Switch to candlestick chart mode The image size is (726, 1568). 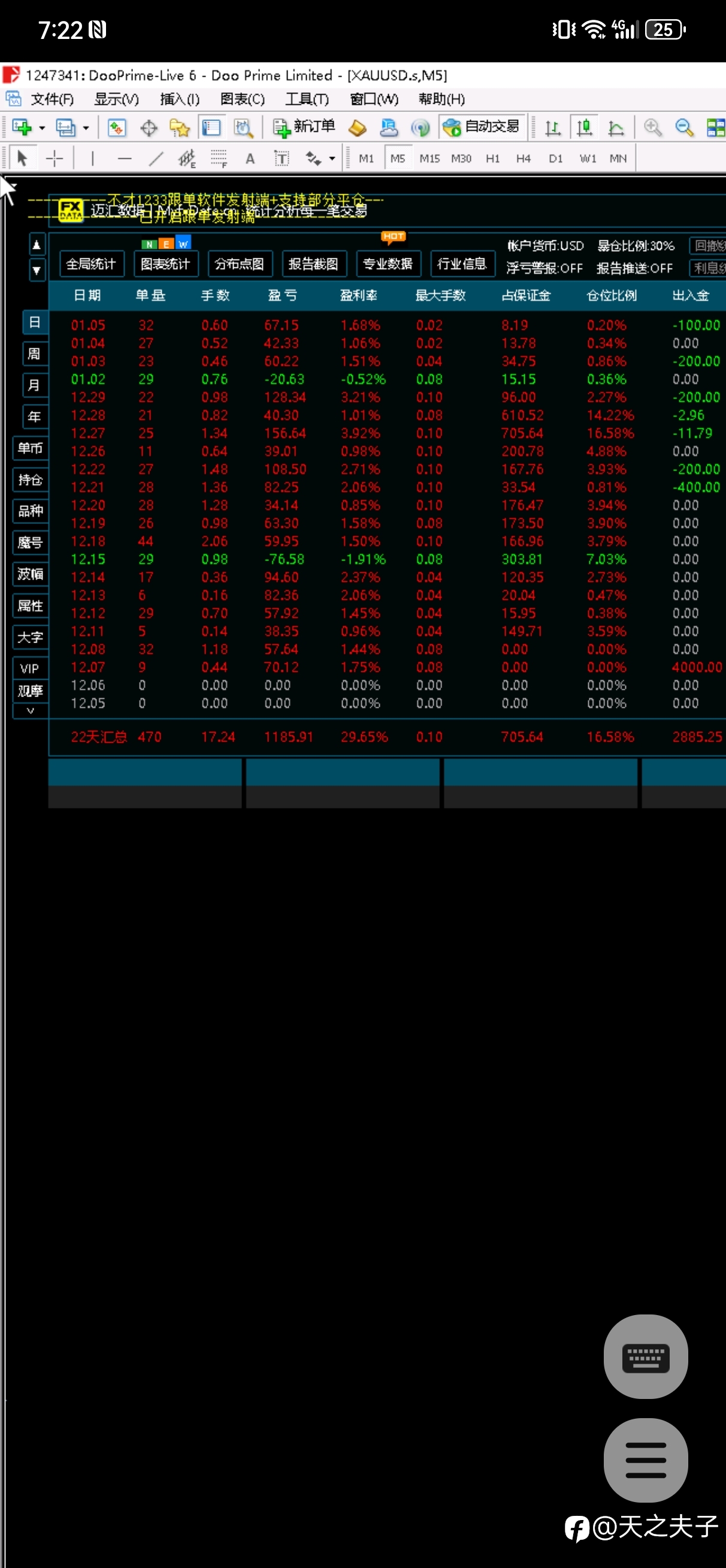(x=584, y=127)
